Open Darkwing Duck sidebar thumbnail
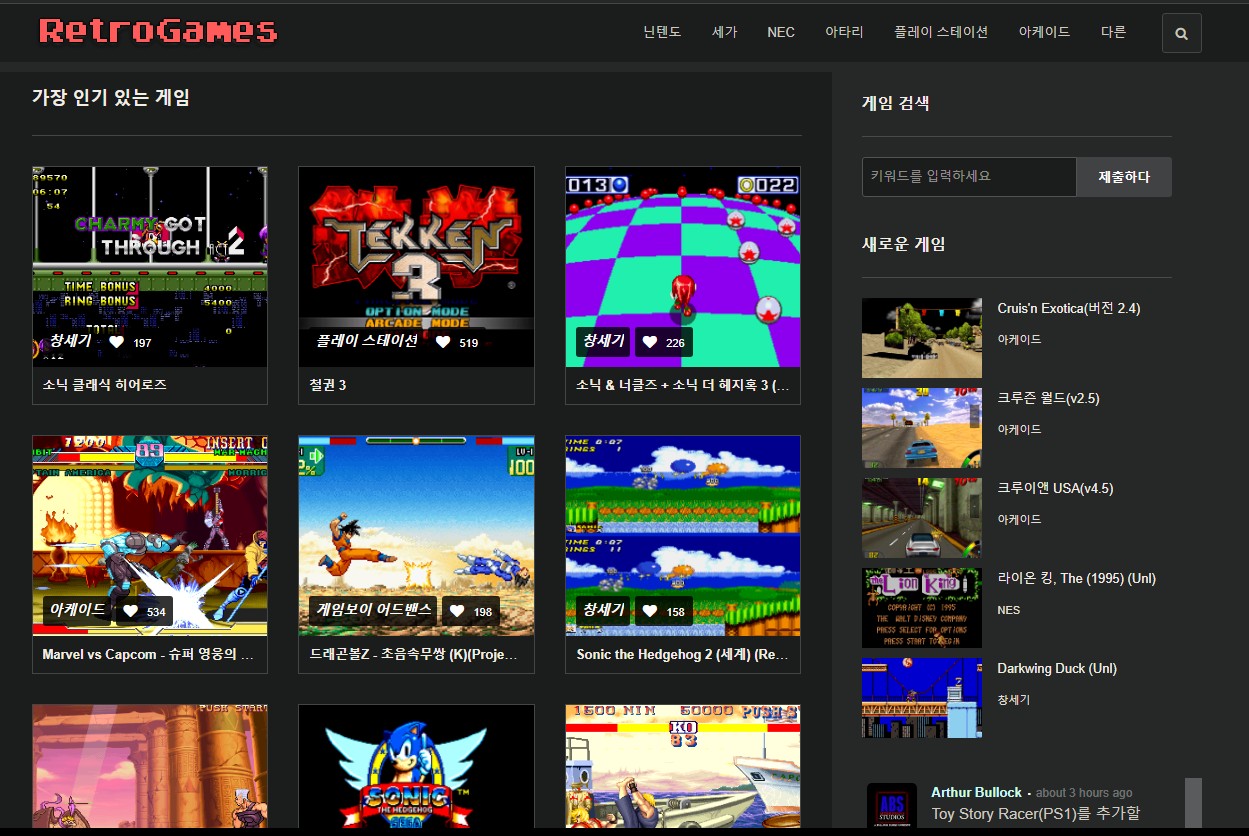1249x836 pixels. (922, 698)
